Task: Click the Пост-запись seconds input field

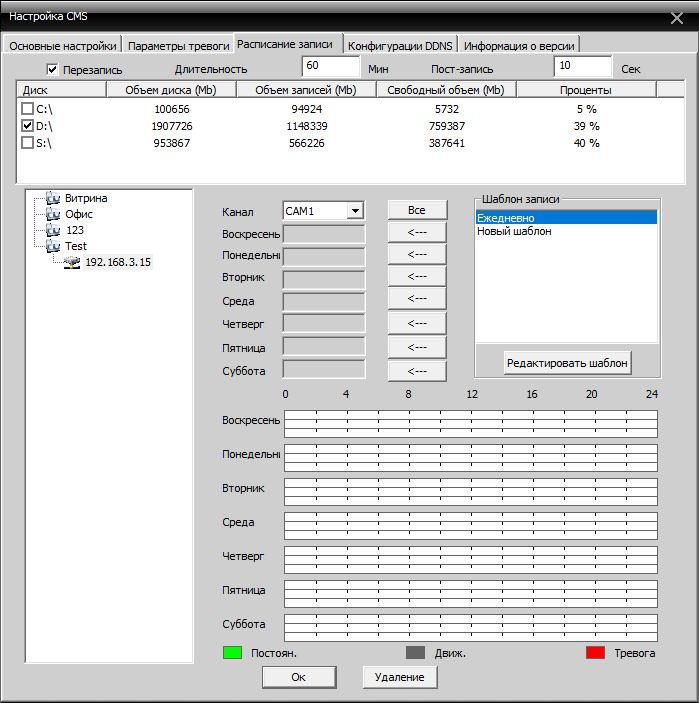Action: pos(583,66)
